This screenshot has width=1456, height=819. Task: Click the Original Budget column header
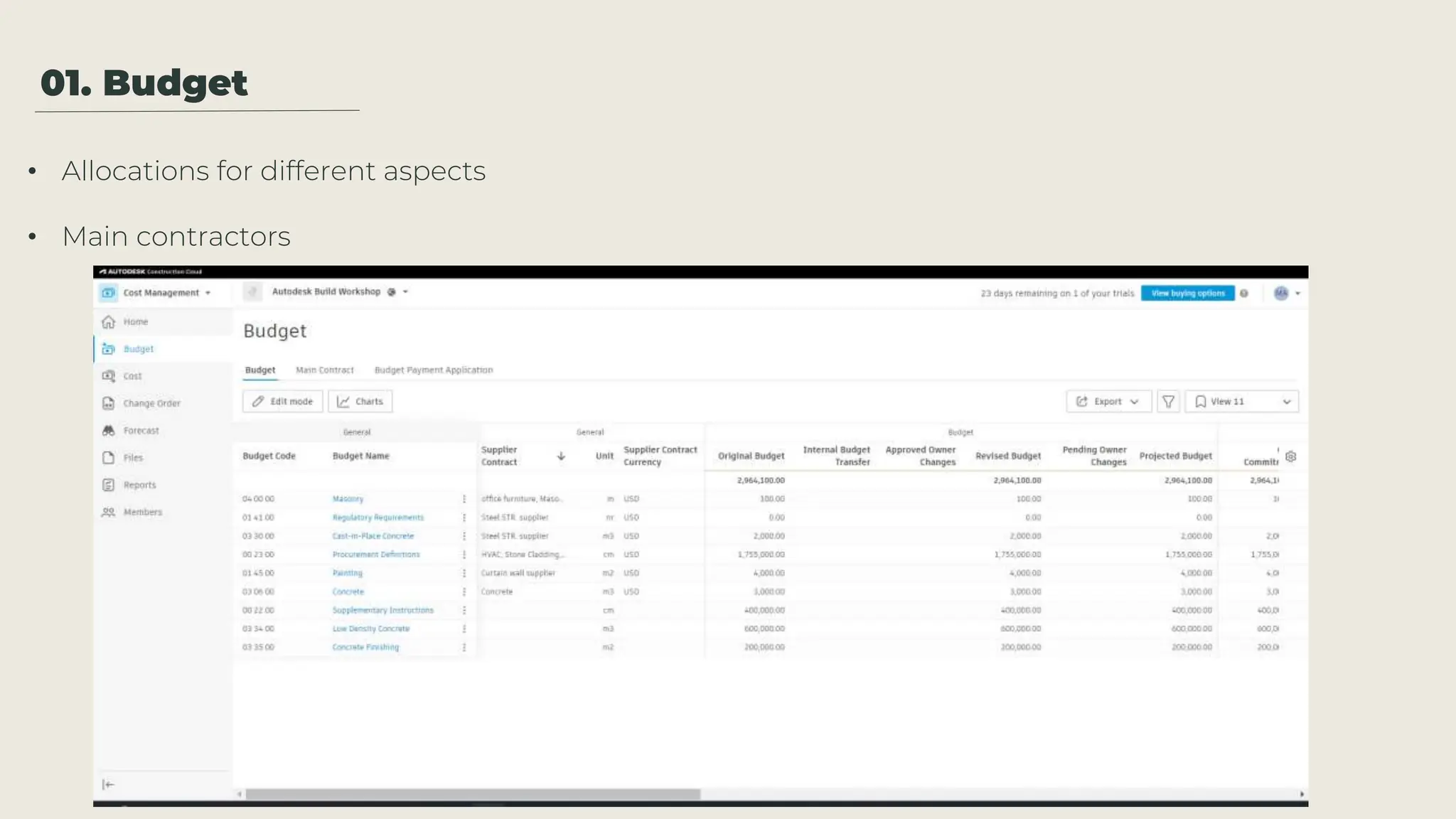pyautogui.click(x=751, y=456)
